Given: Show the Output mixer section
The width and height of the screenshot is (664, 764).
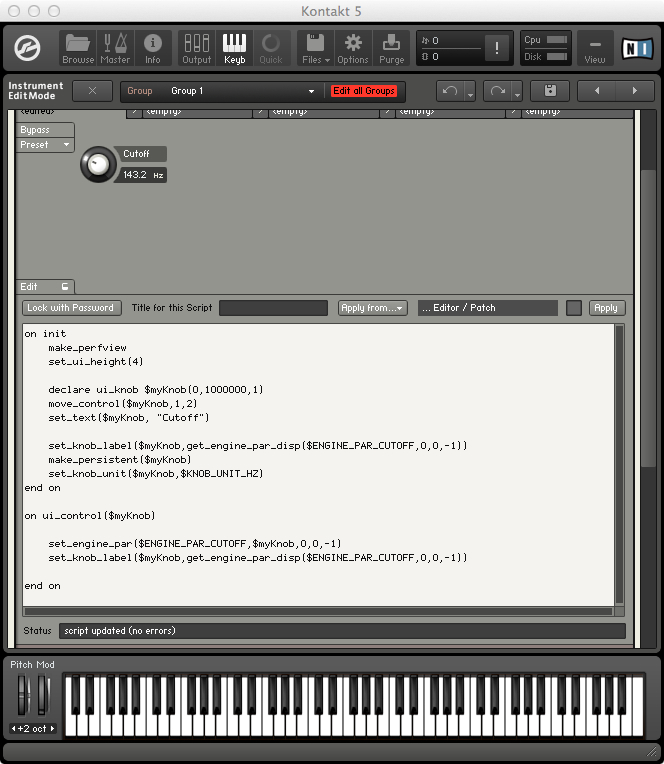Looking at the screenshot, I should (197, 47).
